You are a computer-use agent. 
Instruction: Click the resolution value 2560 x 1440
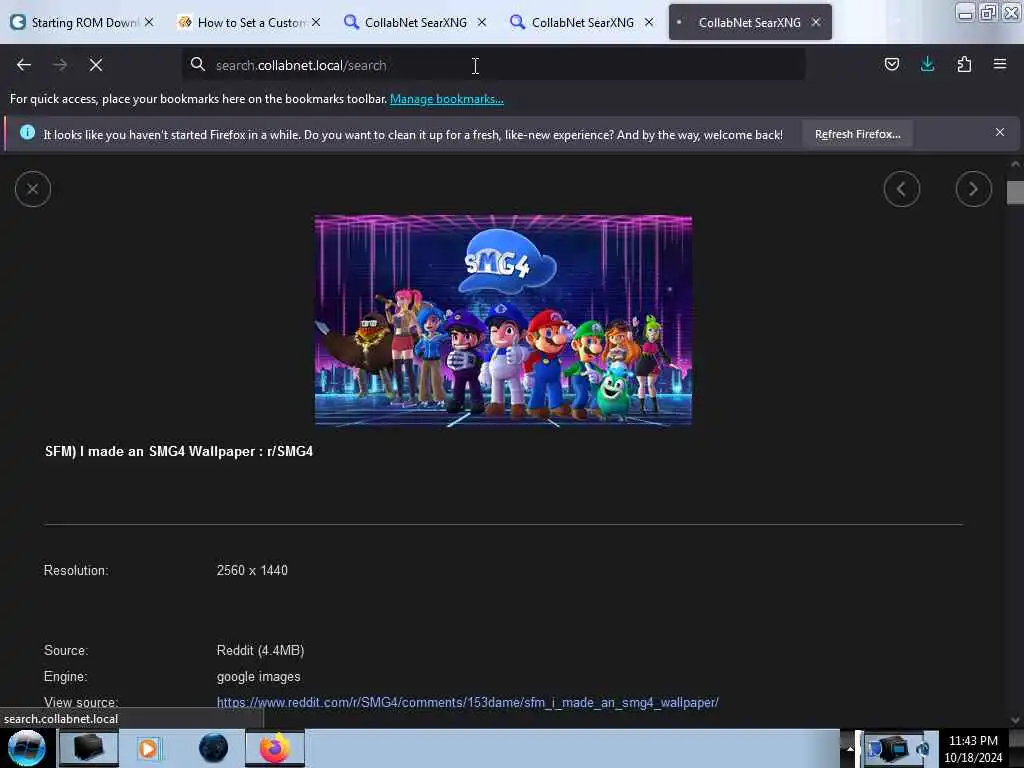point(252,570)
